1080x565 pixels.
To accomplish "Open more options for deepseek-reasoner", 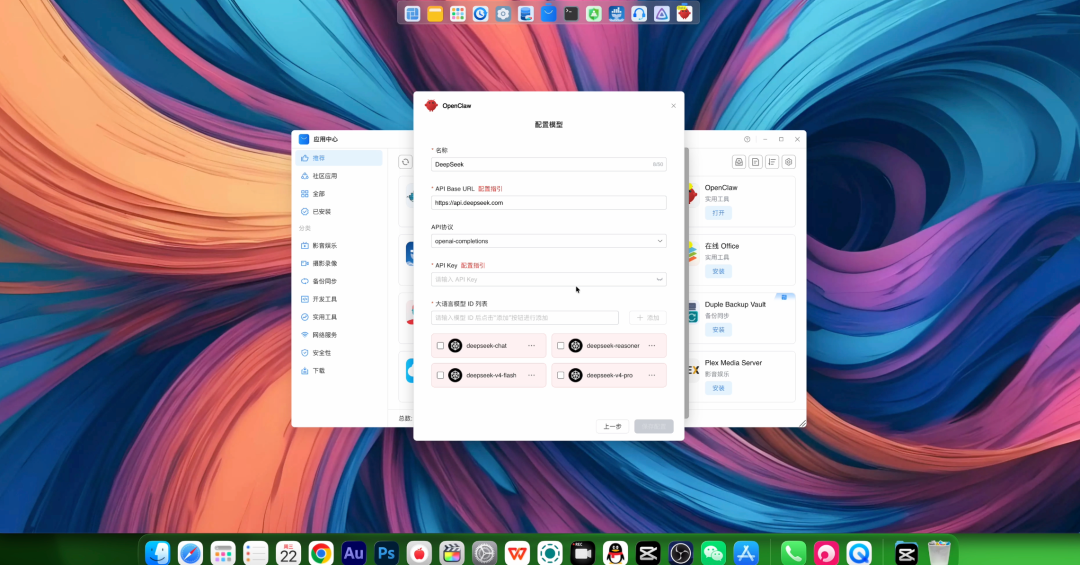I will (x=652, y=346).
